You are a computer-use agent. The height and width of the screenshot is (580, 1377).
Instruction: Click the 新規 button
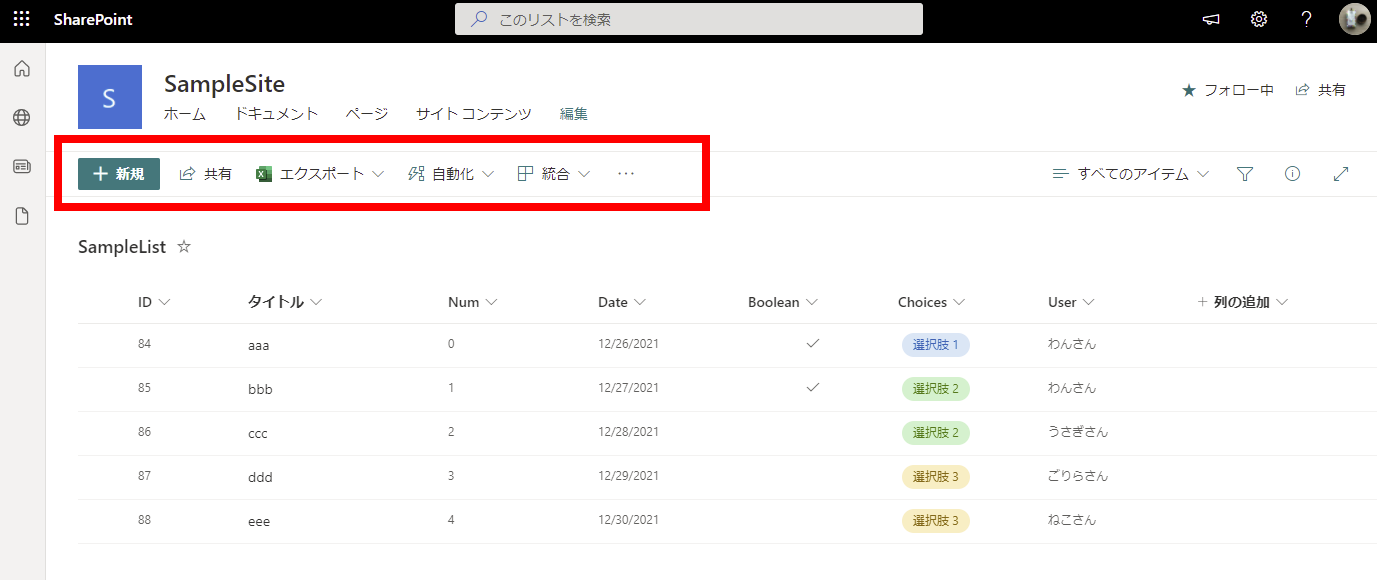119,174
